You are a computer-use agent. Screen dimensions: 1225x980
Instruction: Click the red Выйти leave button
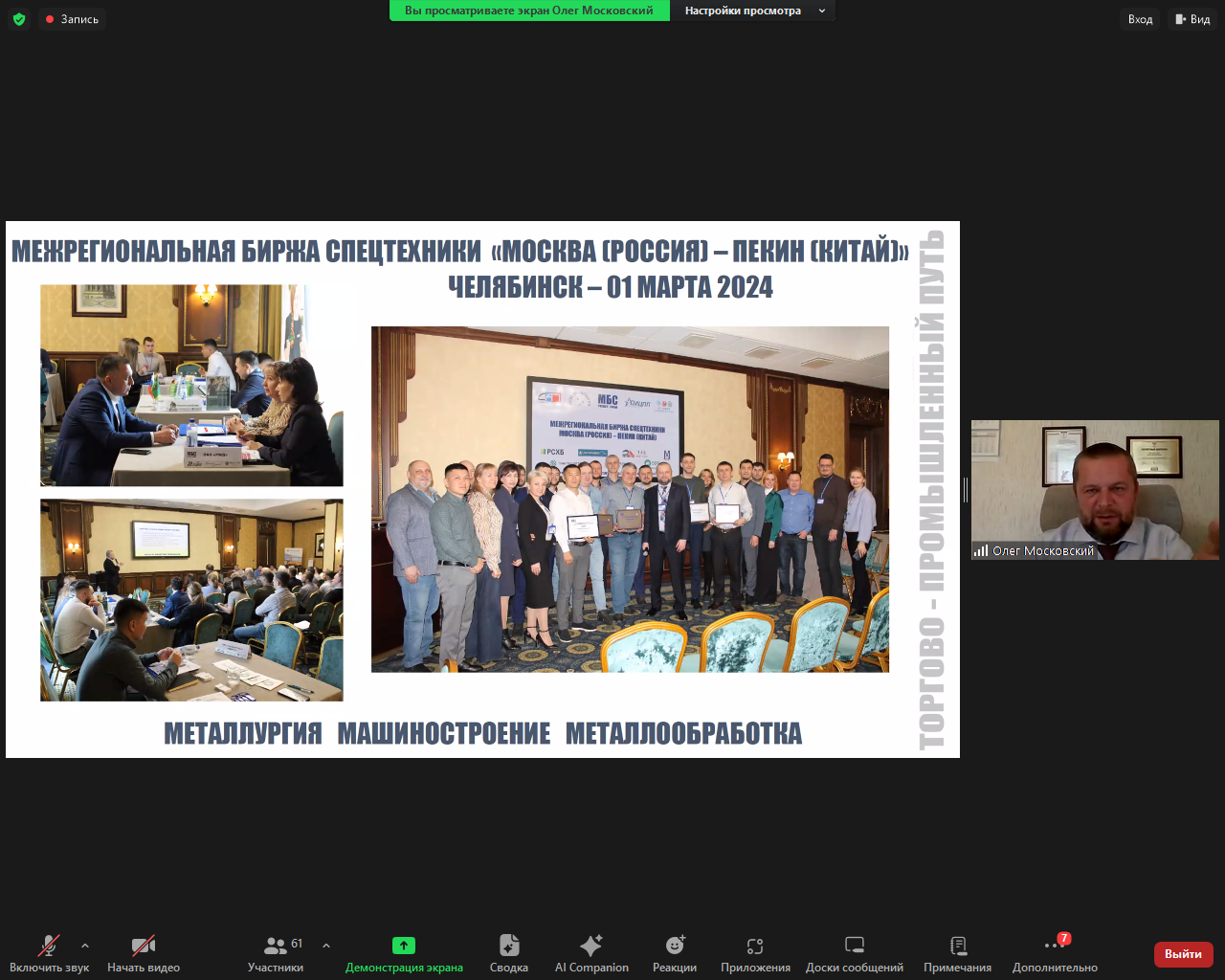tap(1183, 954)
